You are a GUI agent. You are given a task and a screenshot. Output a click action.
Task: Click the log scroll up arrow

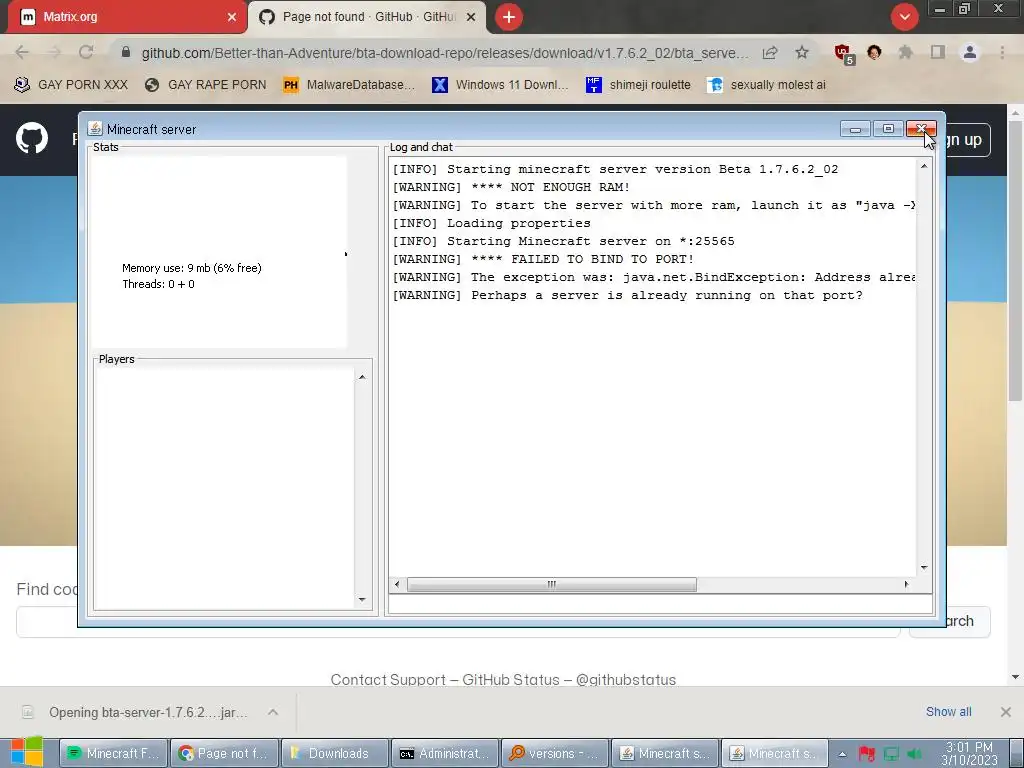923,167
